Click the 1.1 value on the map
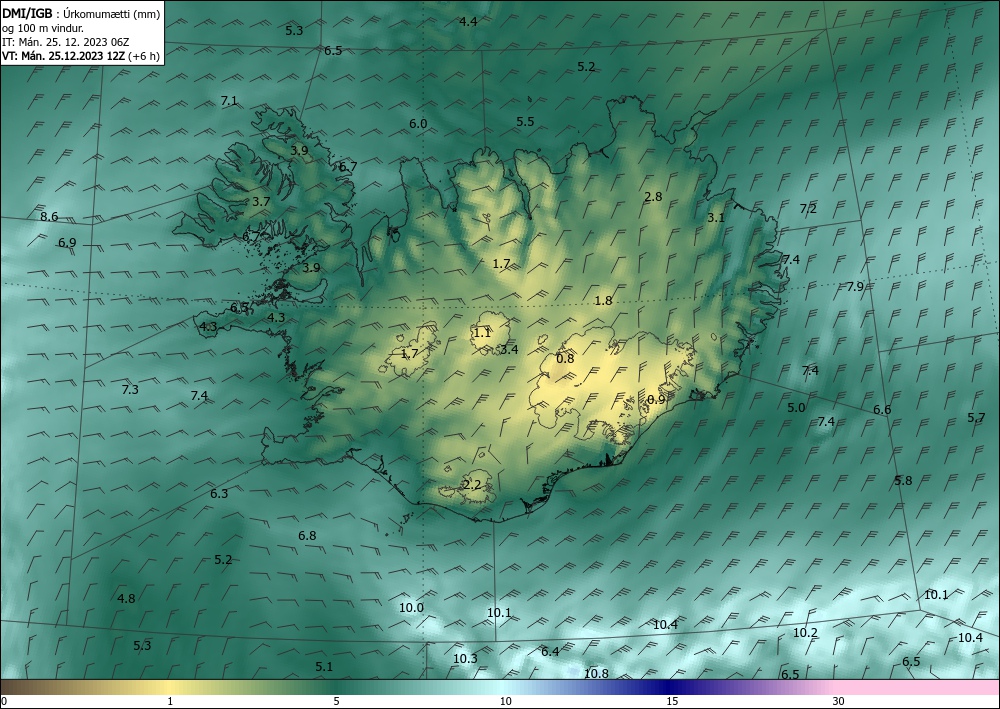The image size is (1000, 709). point(483,333)
